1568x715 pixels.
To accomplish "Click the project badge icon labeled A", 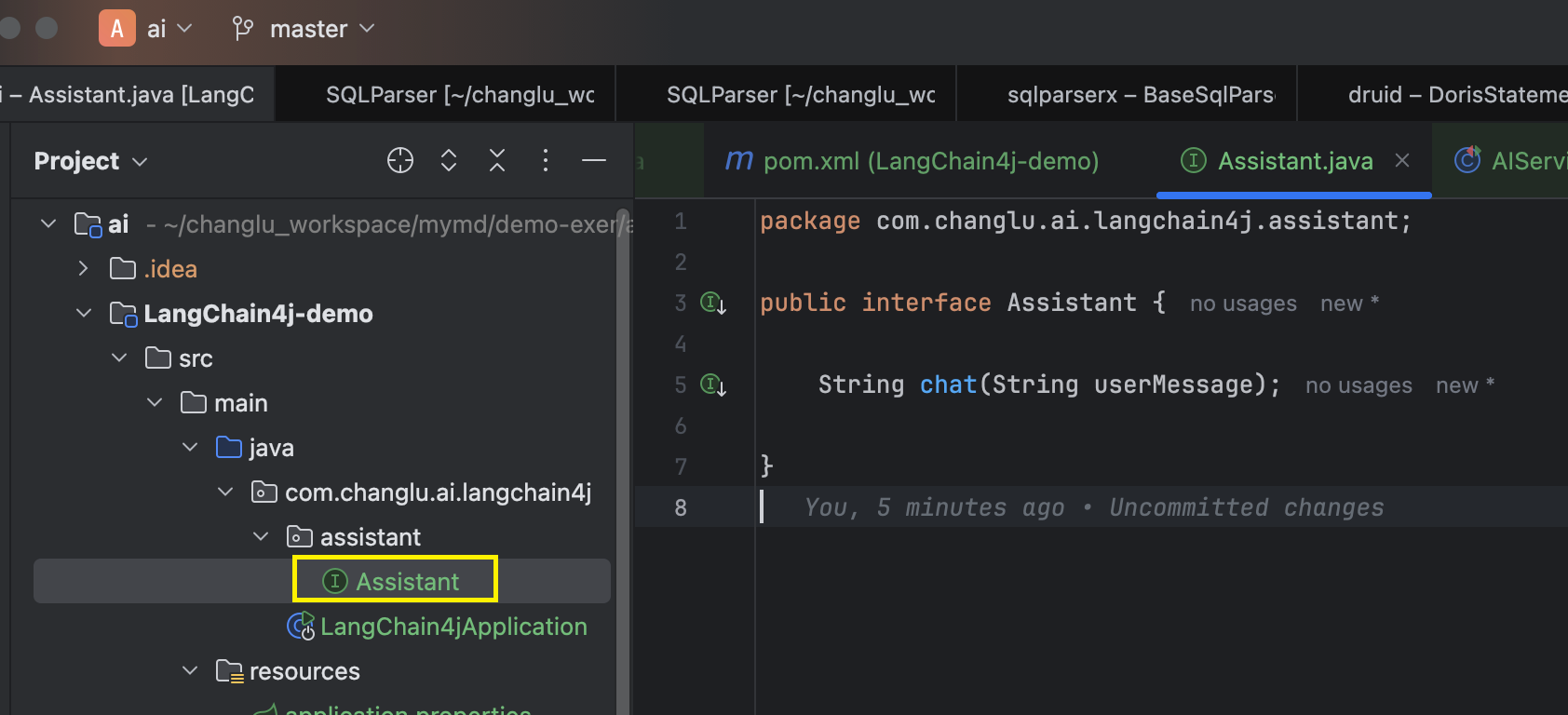I will tap(117, 29).
